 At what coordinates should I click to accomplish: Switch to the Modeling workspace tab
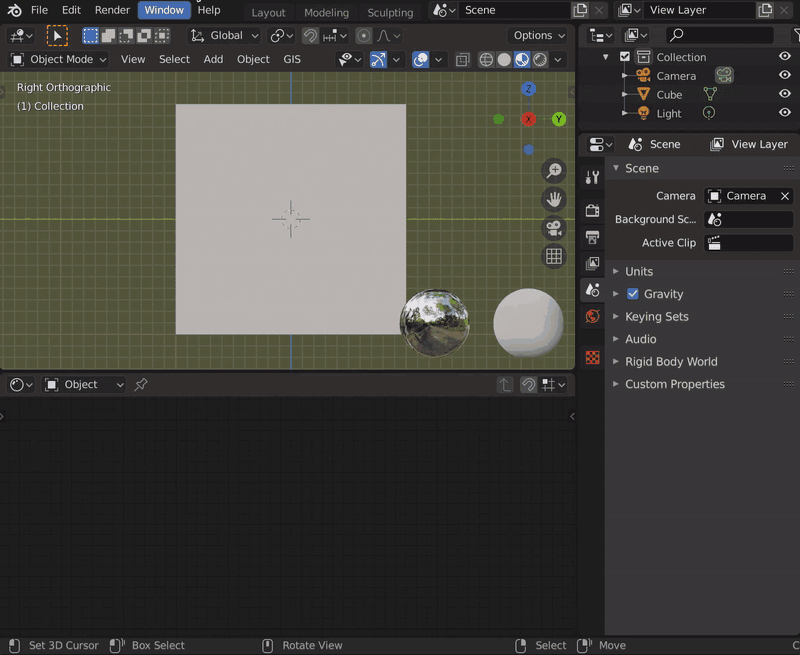point(327,13)
